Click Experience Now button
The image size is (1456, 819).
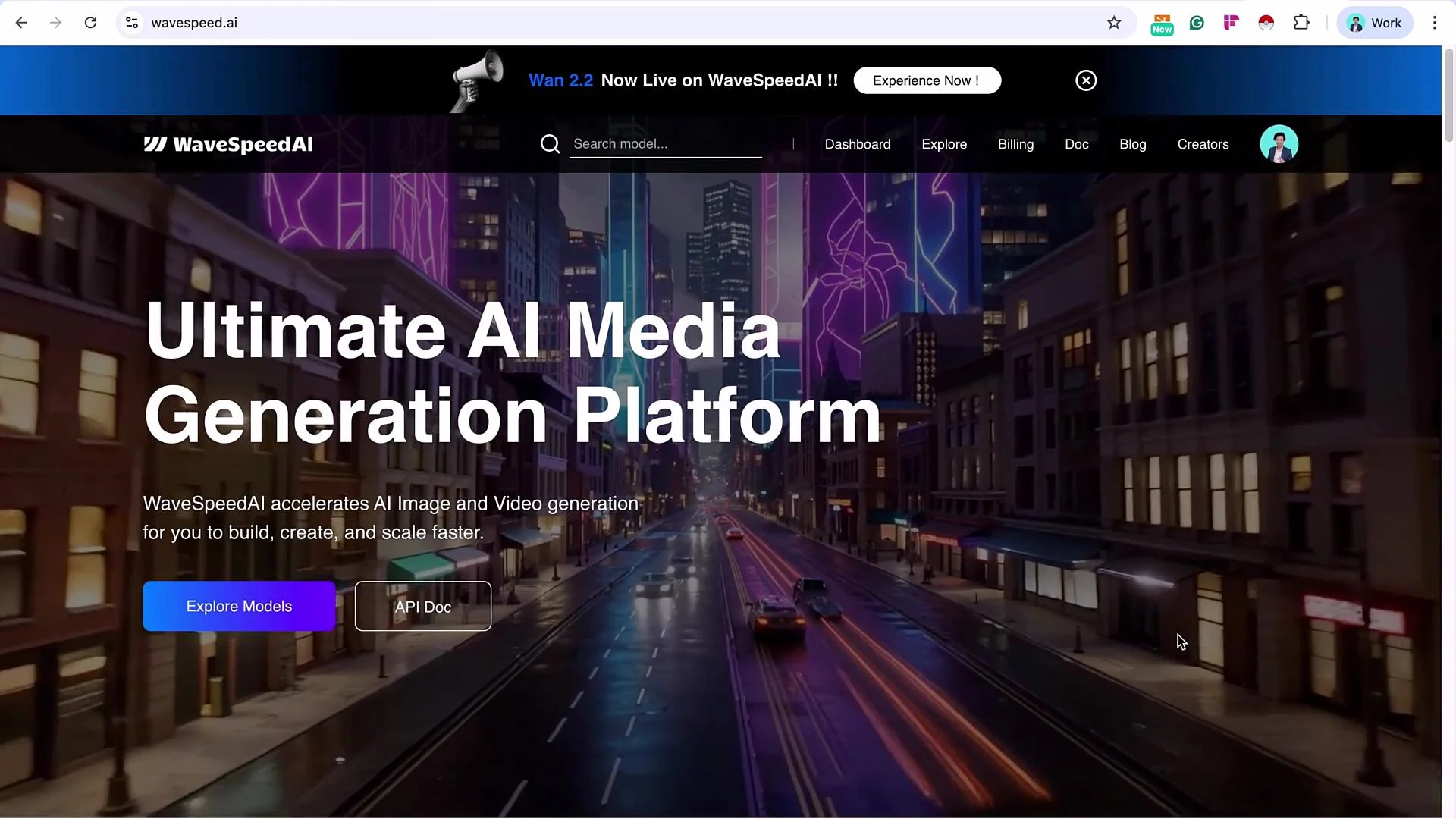tap(927, 80)
